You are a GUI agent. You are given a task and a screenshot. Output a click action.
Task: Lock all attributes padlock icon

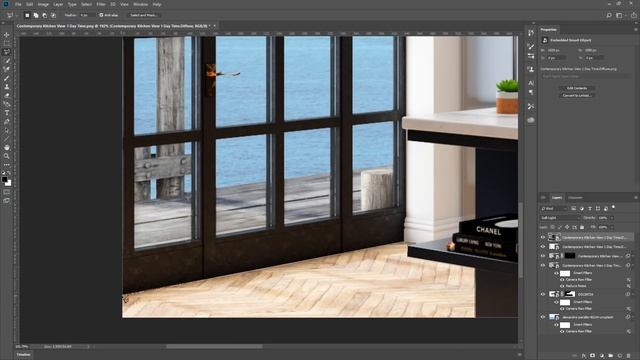click(582, 227)
